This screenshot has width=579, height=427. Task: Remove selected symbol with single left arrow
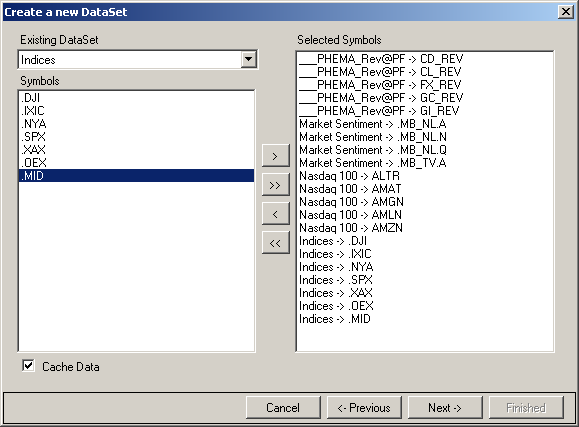[x=275, y=214]
